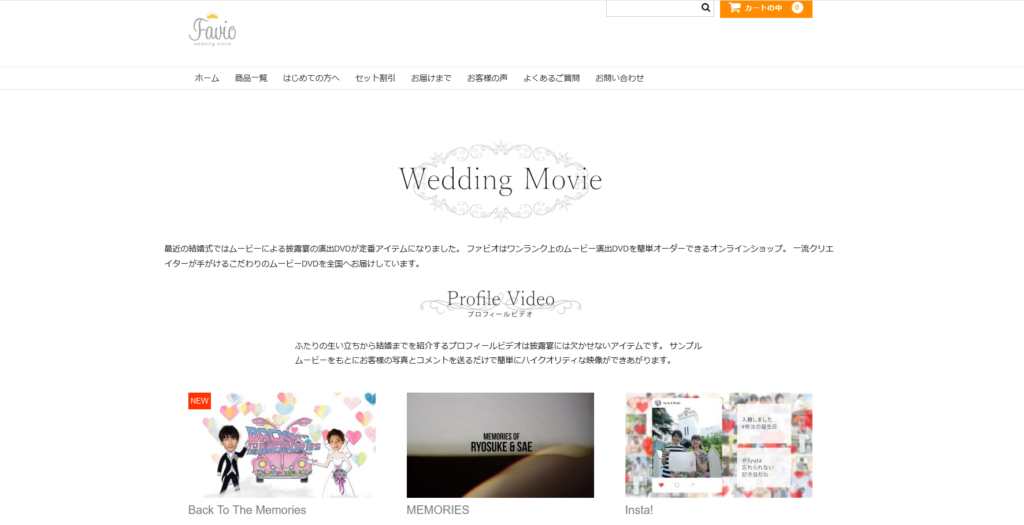Viewport: 1024px width, 525px height.
Task: Open the Memories of Ryosuke & Sae thumbnail
Action: click(x=500, y=445)
